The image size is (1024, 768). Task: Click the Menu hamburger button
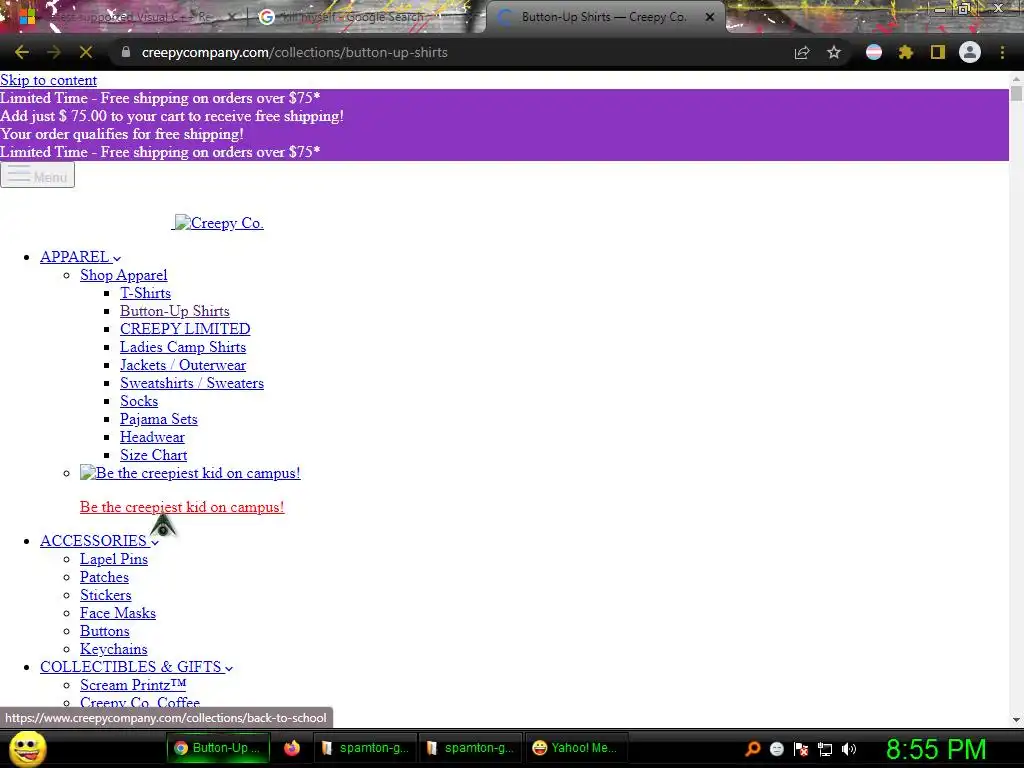(x=37, y=175)
